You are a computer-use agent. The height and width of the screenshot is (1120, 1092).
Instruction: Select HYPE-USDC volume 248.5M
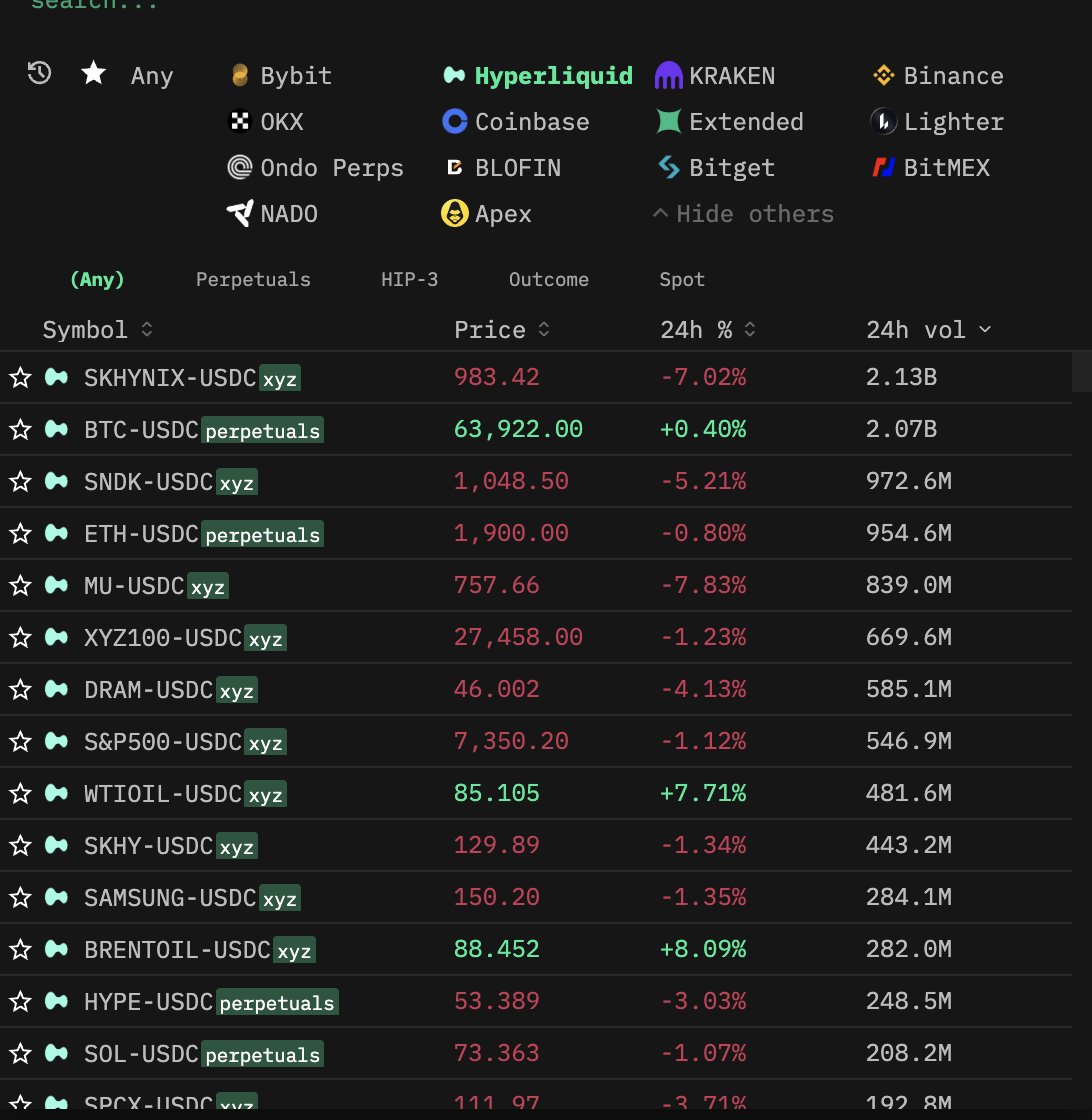[908, 1001]
